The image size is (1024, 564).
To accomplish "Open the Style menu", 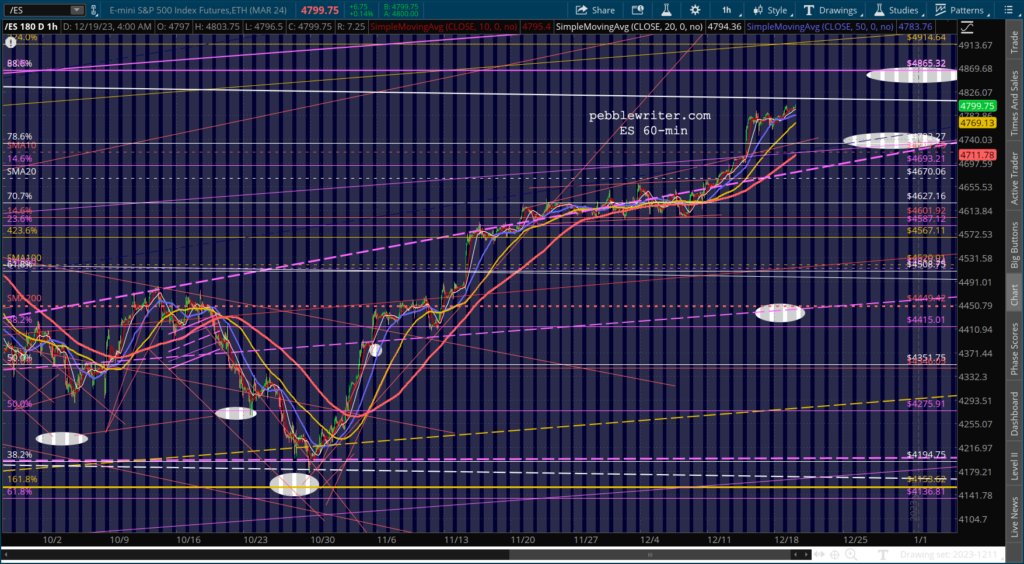I will tap(769, 9).
